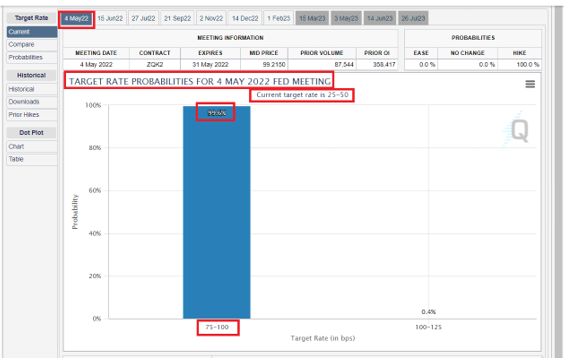Viewport: 564px width, 362px height.
Task: Open the greyed 15 Mar23 tab
Action: (312, 18)
